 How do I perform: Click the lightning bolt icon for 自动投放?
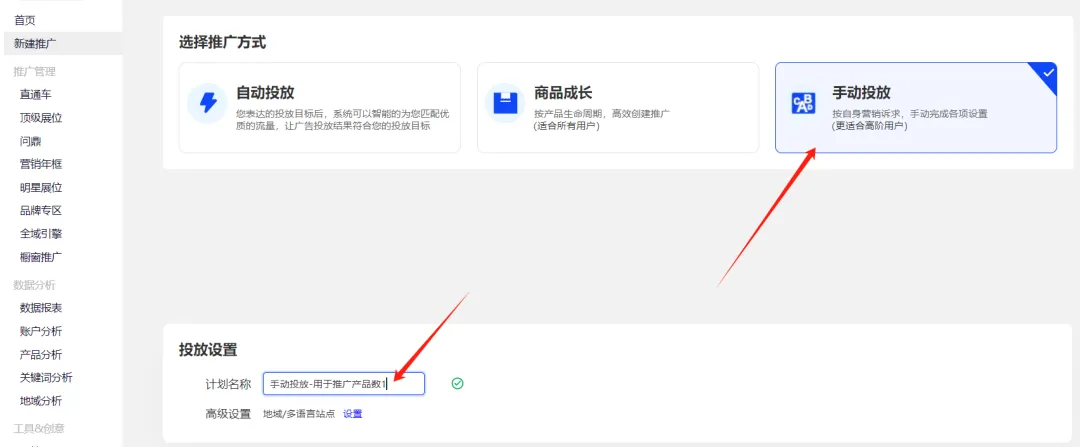(x=207, y=103)
